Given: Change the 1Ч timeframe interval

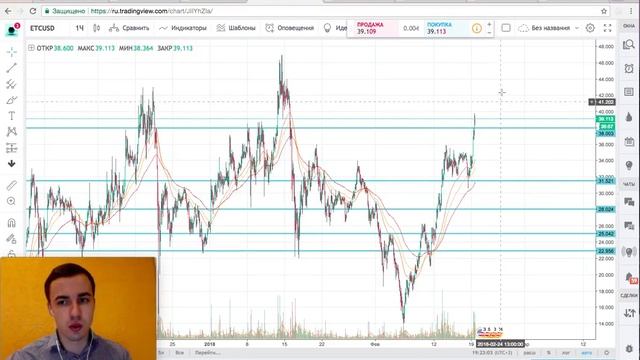Looking at the screenshot, I should (80, 28).
